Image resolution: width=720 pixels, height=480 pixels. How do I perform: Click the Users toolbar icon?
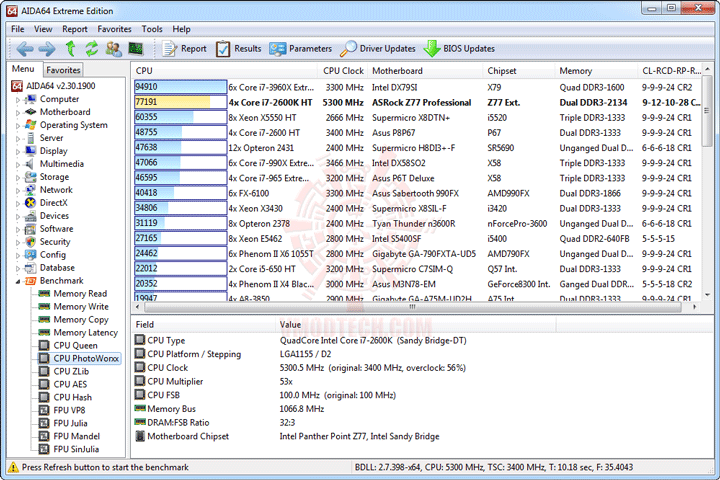113,49
